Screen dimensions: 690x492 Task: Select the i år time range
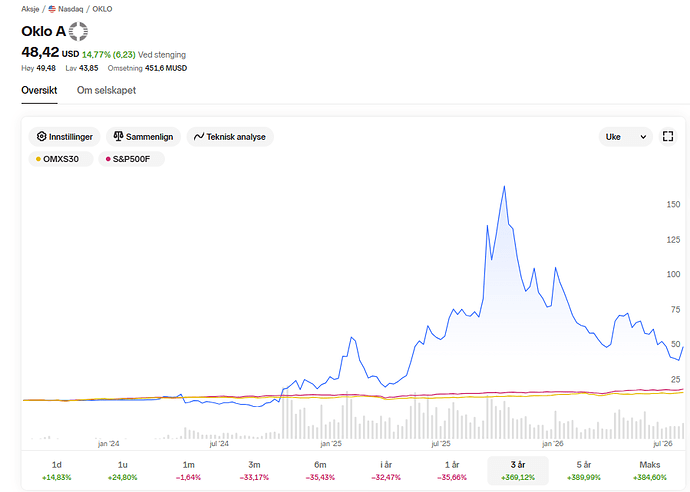(x=386, y=470)
